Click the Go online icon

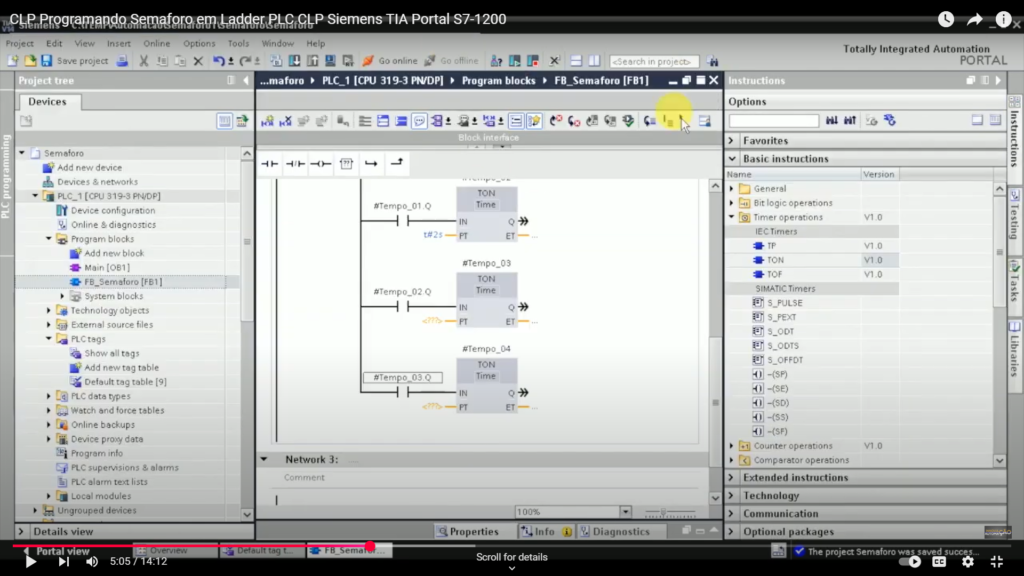[x=368, y=61]
